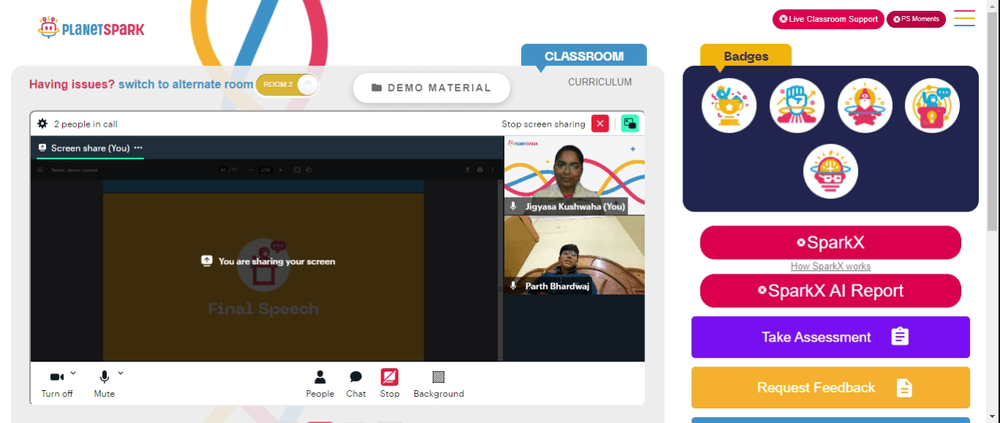This screenshot has height=423, width=1000.
Task: Select the Classroom tab
Action: (584, 56)
